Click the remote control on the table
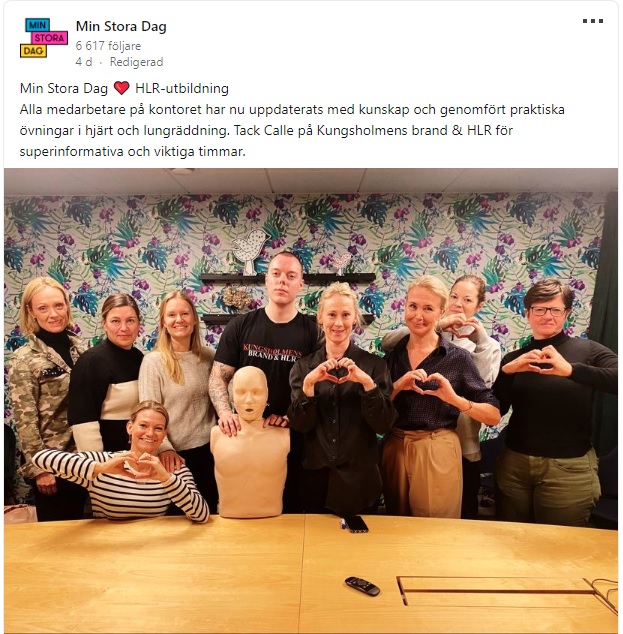The width and height of the screenshot is (623, 634). point(362,586)
